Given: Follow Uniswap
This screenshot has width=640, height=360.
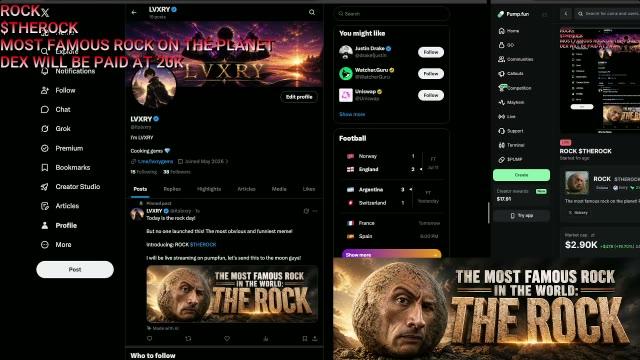Looking at the screenshot, I should 431,96.
